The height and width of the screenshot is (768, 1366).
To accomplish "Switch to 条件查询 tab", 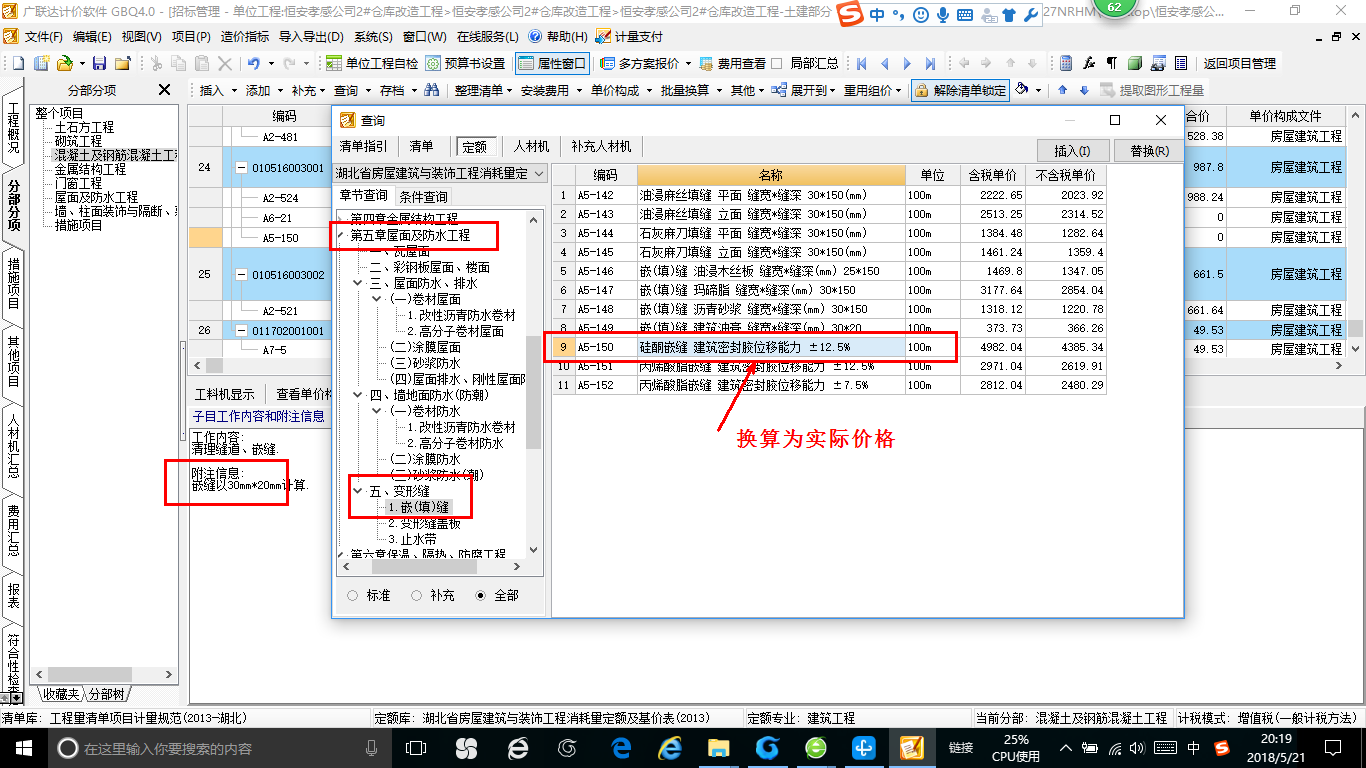I will tap(424, 196).
